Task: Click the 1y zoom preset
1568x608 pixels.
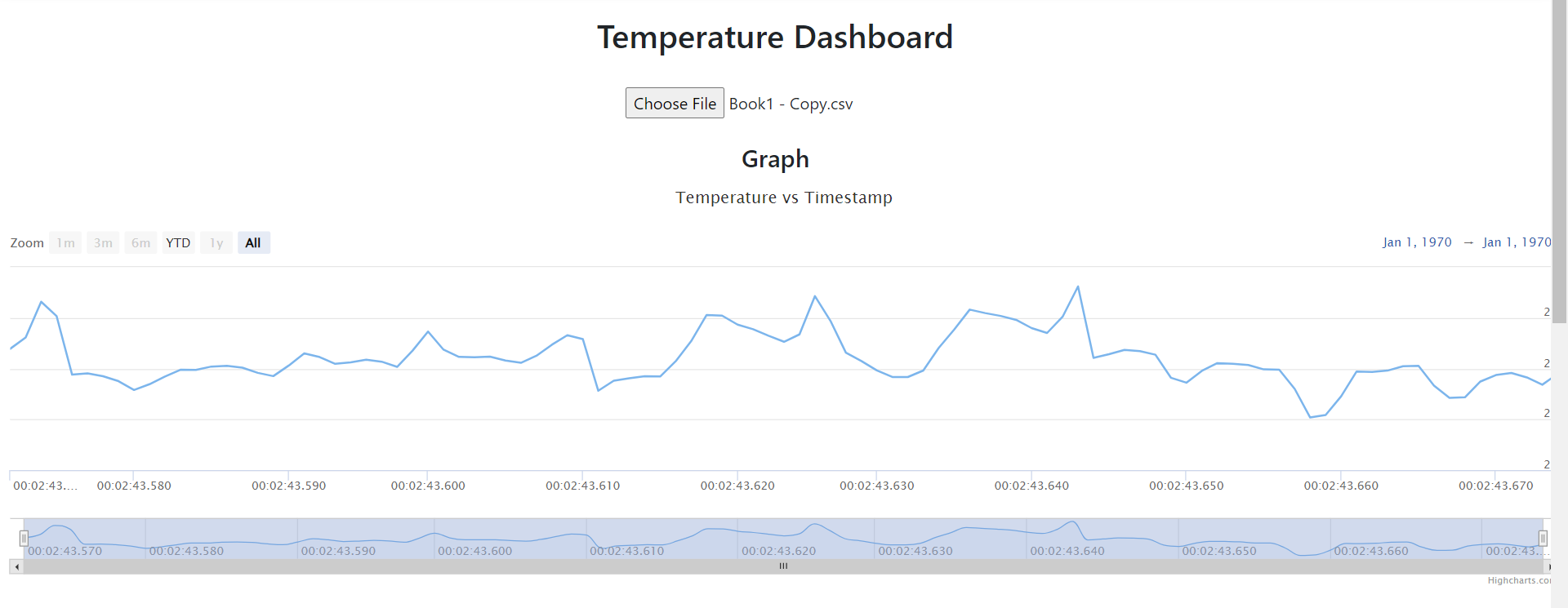Action: [216, 242]
